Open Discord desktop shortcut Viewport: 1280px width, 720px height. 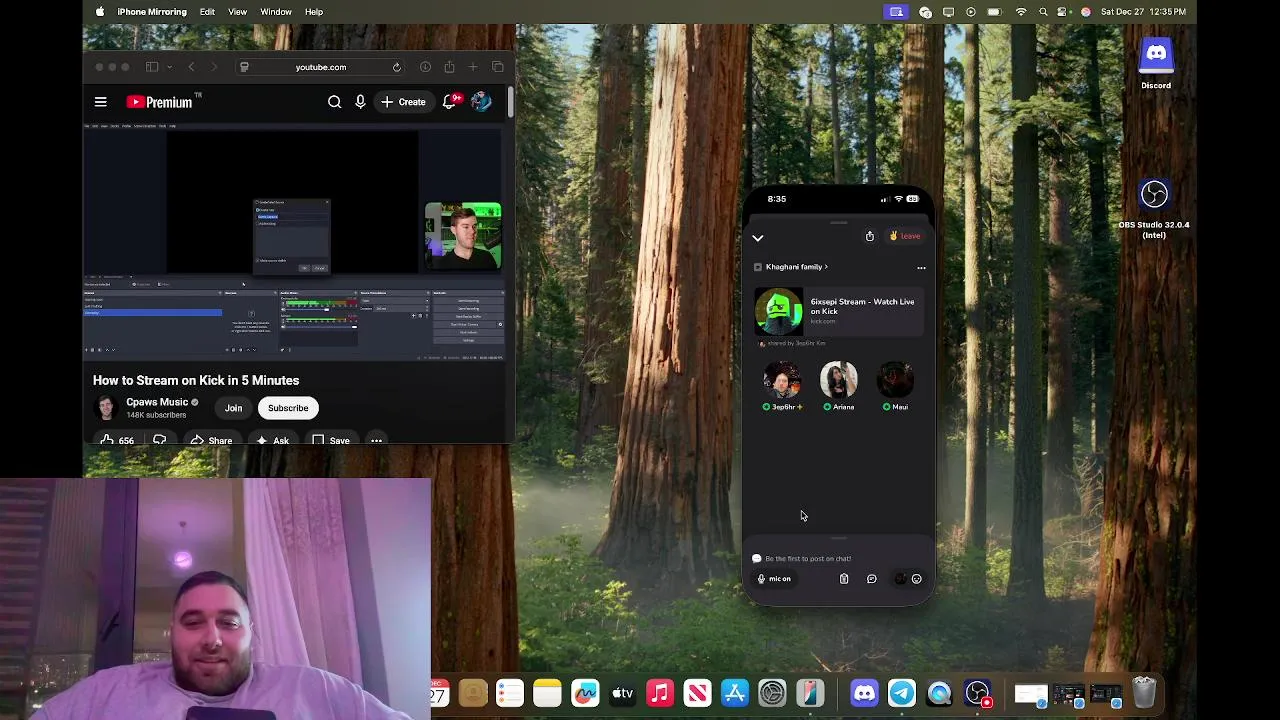coord(1156,62)
